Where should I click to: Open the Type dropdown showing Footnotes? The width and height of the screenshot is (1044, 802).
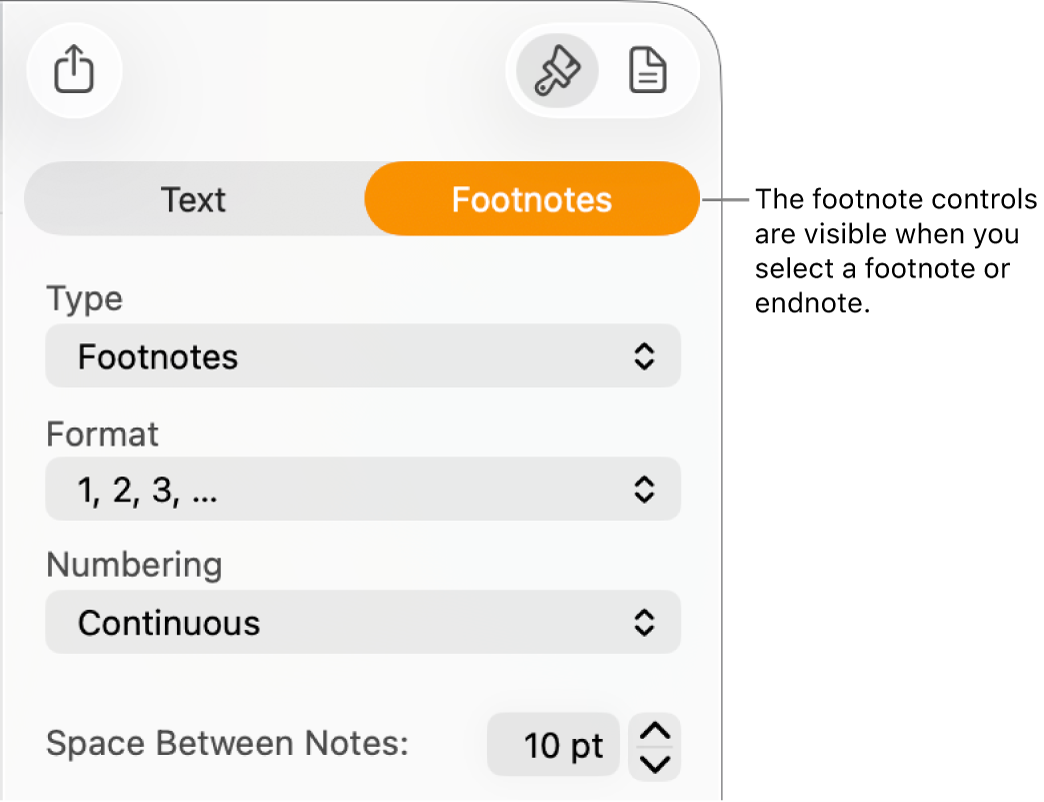pos(363,356)
